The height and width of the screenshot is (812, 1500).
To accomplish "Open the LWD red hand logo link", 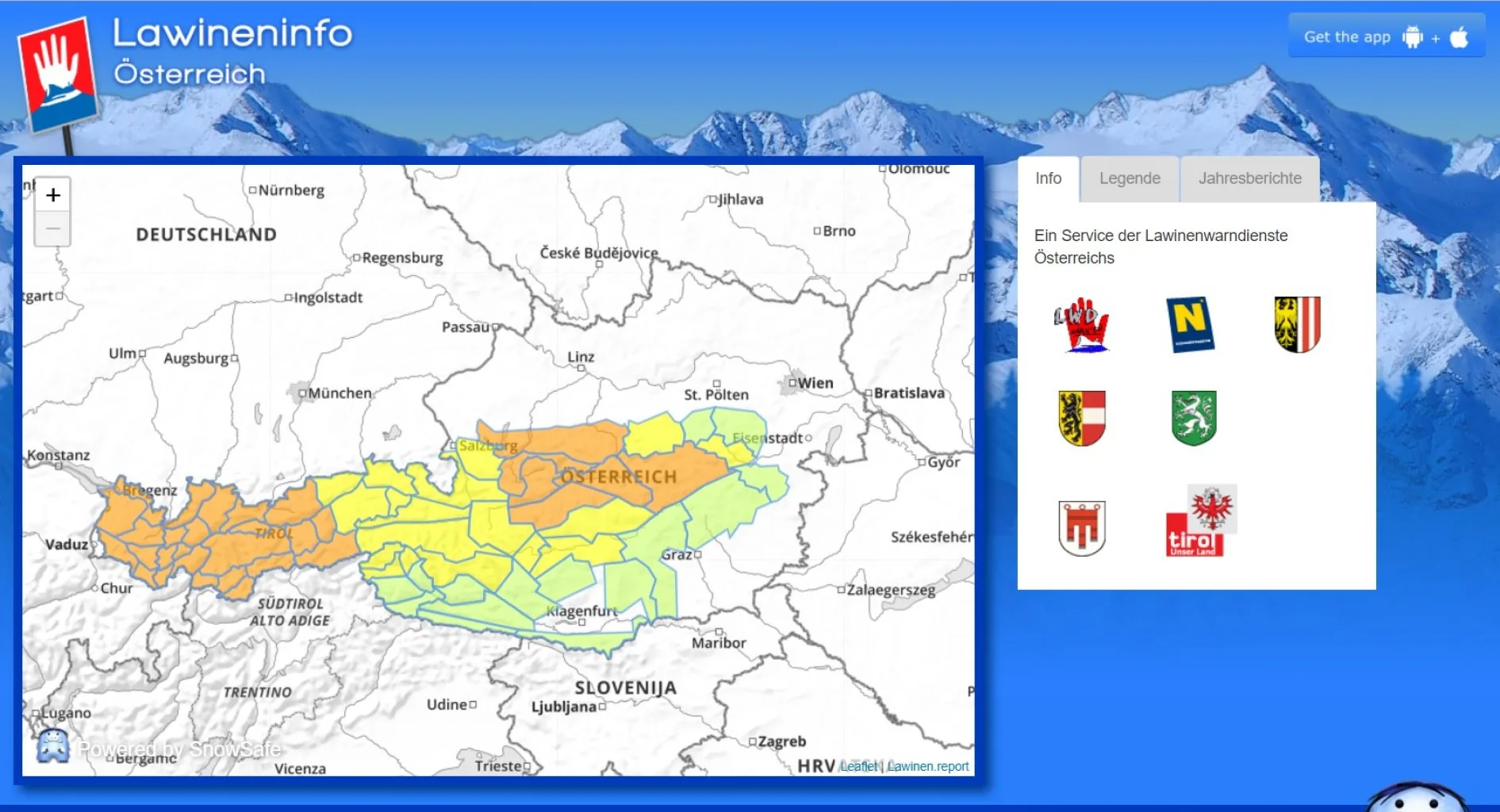I will 1081,324.
